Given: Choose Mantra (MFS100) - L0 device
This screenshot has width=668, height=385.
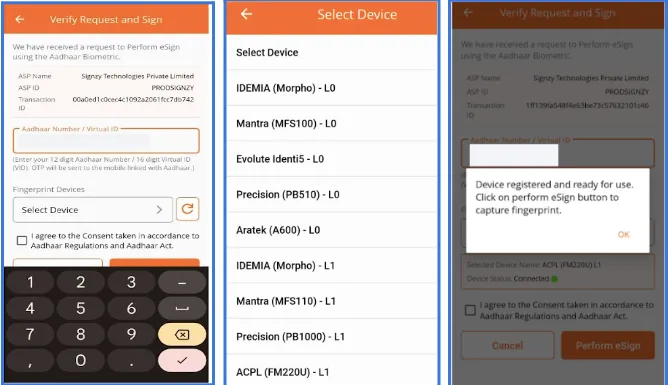Looking at the screenshot, I should pyautogui.click(x=331, y=124).
